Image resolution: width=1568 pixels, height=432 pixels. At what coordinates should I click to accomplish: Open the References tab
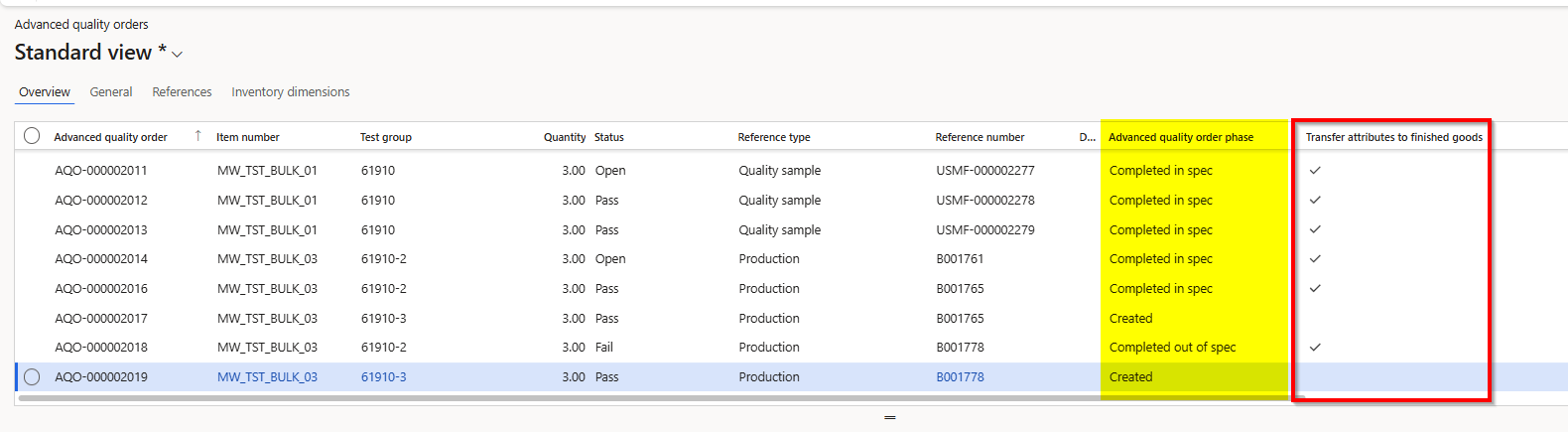pos(182,92)
